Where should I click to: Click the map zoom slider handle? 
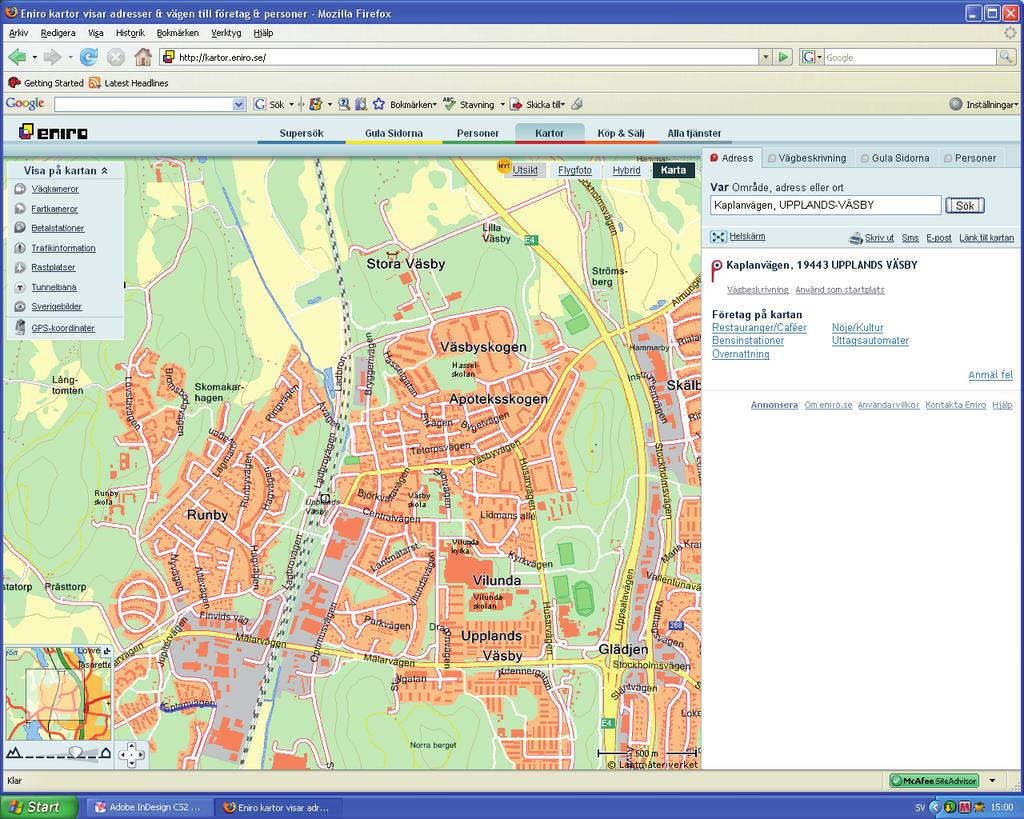coord(76,753)
